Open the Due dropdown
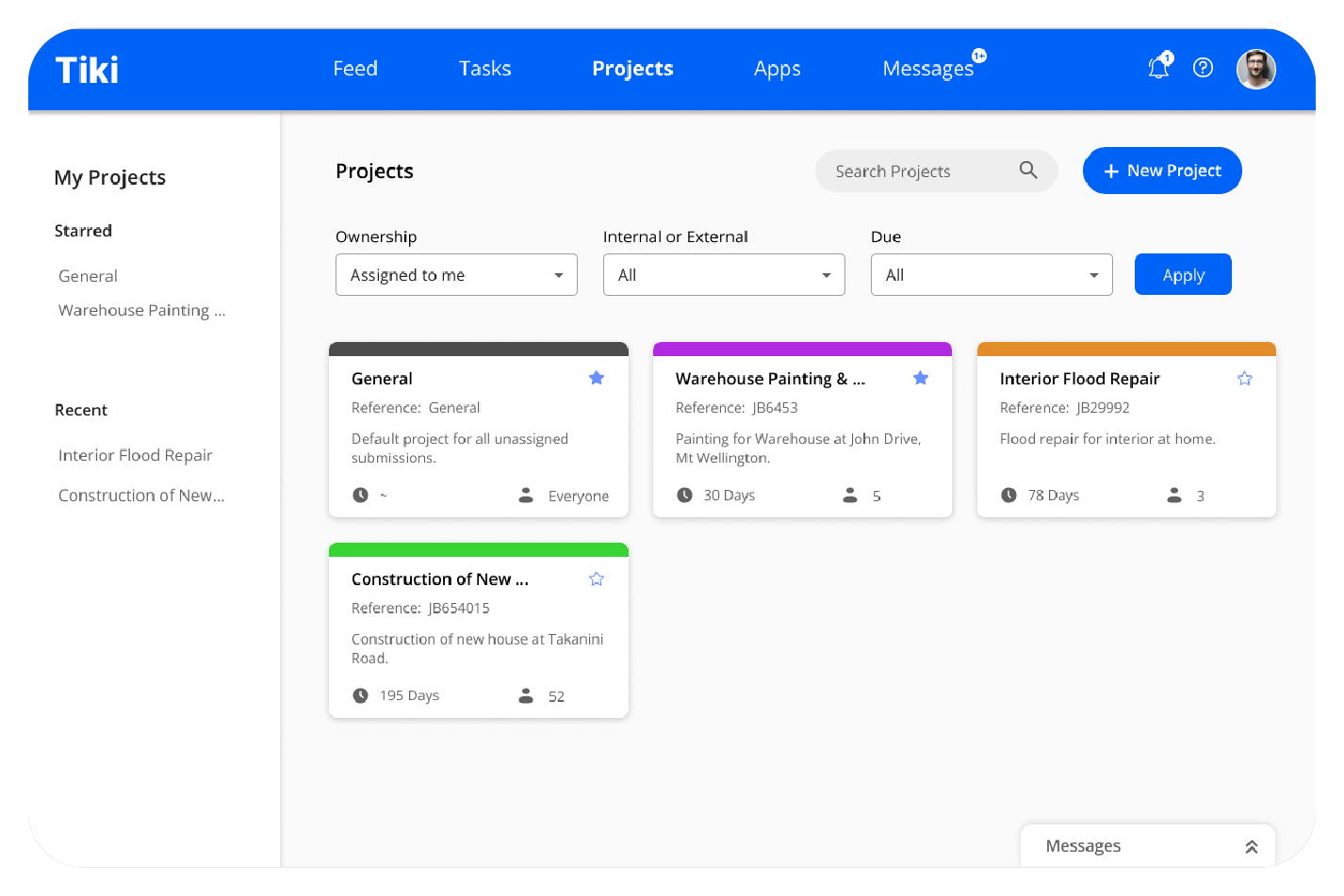 coord(992,274)
